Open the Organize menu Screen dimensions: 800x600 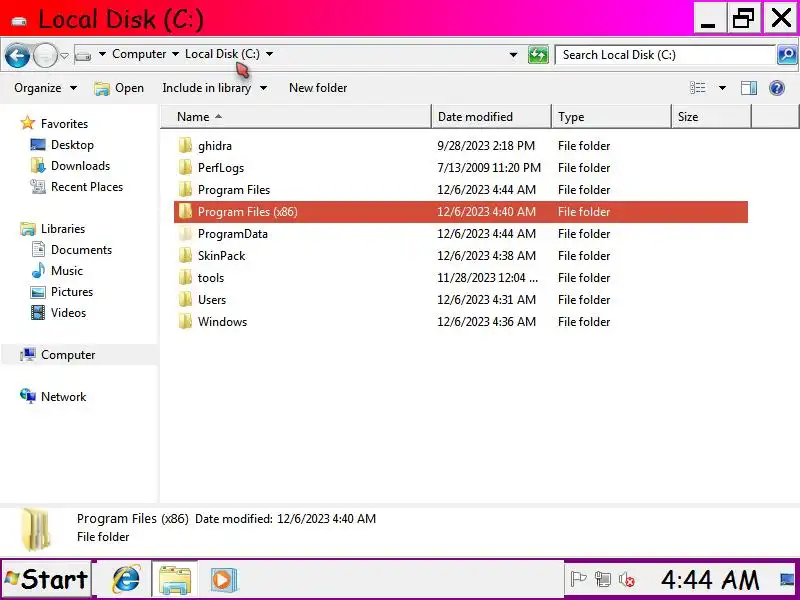[x=45, y=88]
